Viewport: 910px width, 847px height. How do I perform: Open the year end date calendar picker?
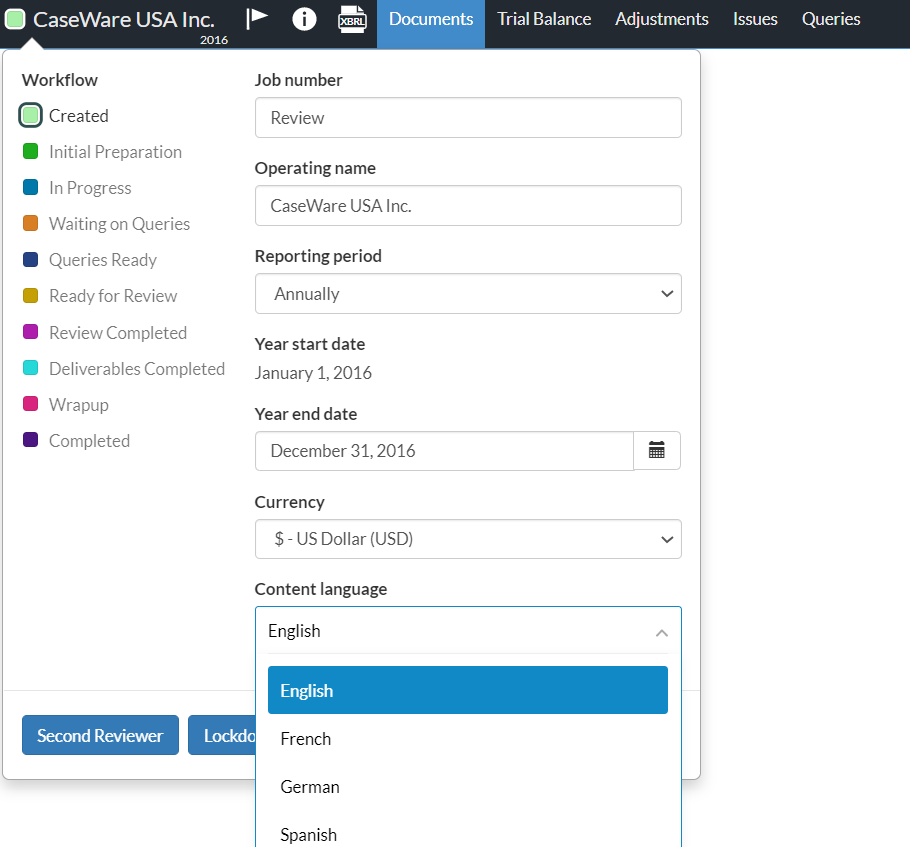657,451
